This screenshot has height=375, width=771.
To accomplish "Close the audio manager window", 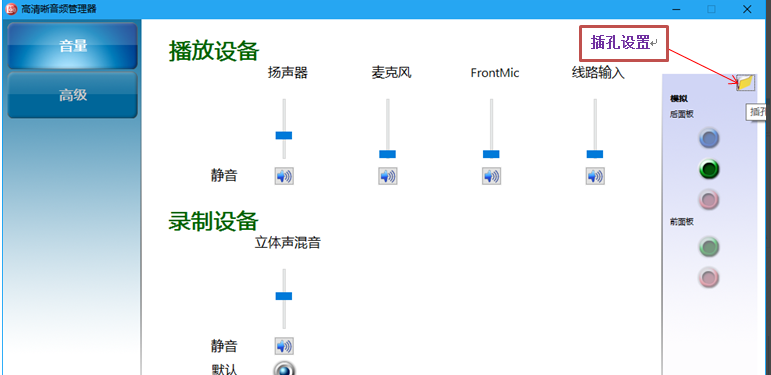I will coord(747,9).
